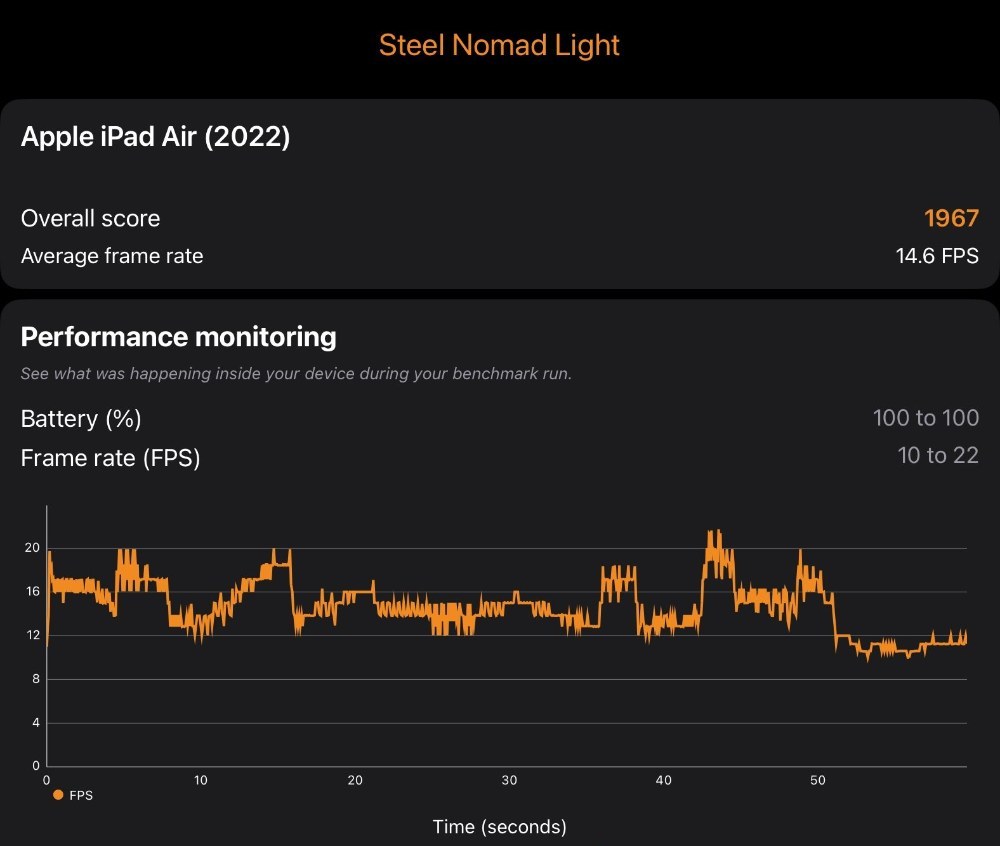Click the overall score value 1967
Image resolution: width=1000 pixels, height=846 pixels.
[x=951, y=219]
